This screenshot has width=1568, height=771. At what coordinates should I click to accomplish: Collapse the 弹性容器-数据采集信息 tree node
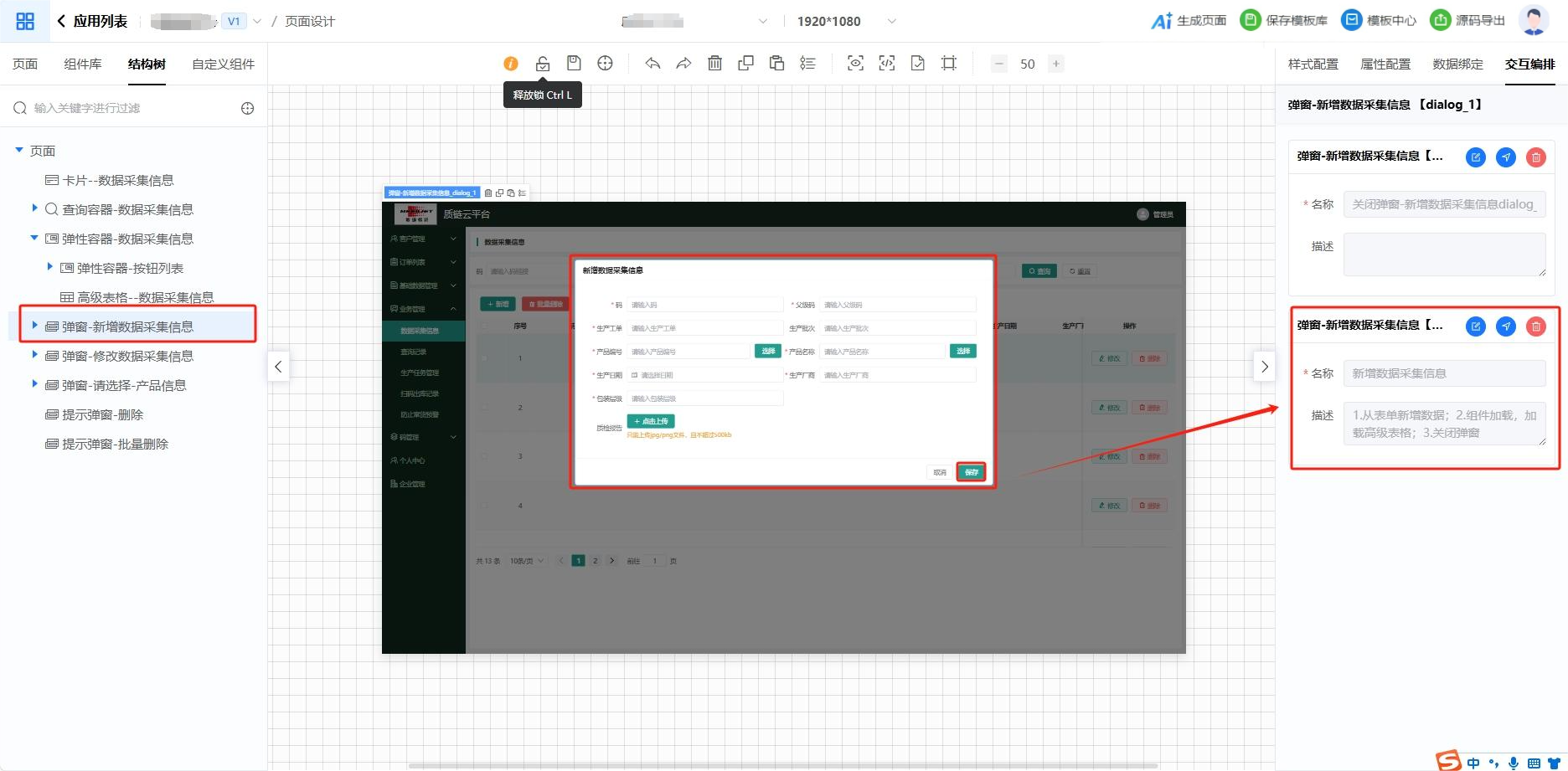click(34, 239)
